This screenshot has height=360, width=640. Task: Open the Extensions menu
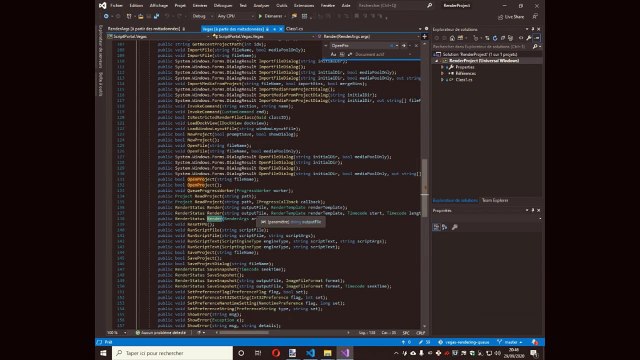304,6
